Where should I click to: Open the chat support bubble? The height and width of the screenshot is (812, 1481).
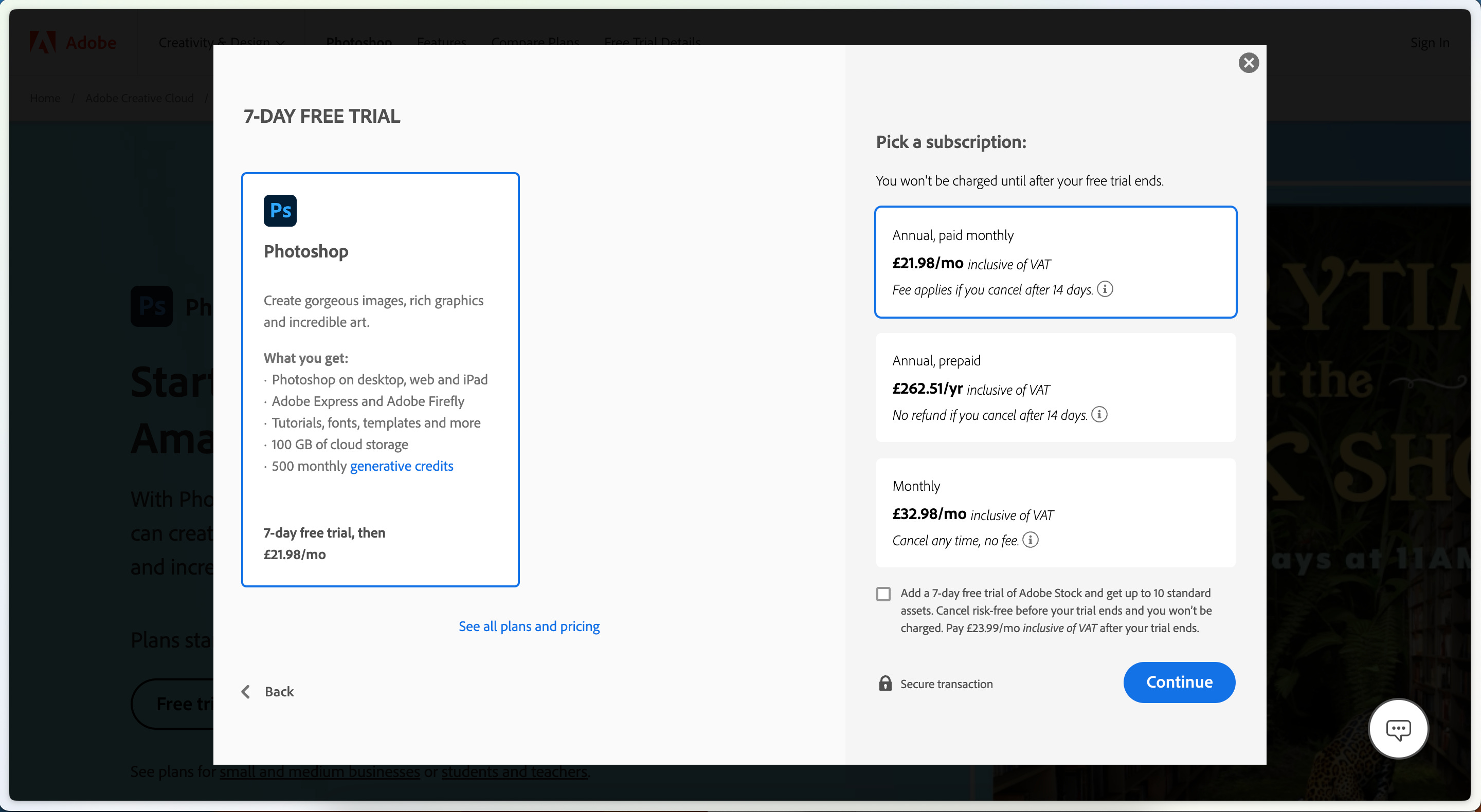coord(1398,729)
